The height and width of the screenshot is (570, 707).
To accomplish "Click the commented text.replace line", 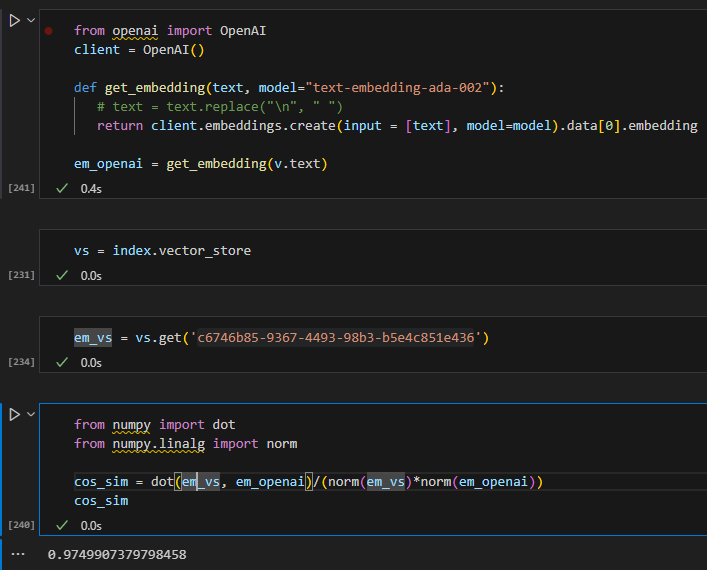I will [220, 106].
